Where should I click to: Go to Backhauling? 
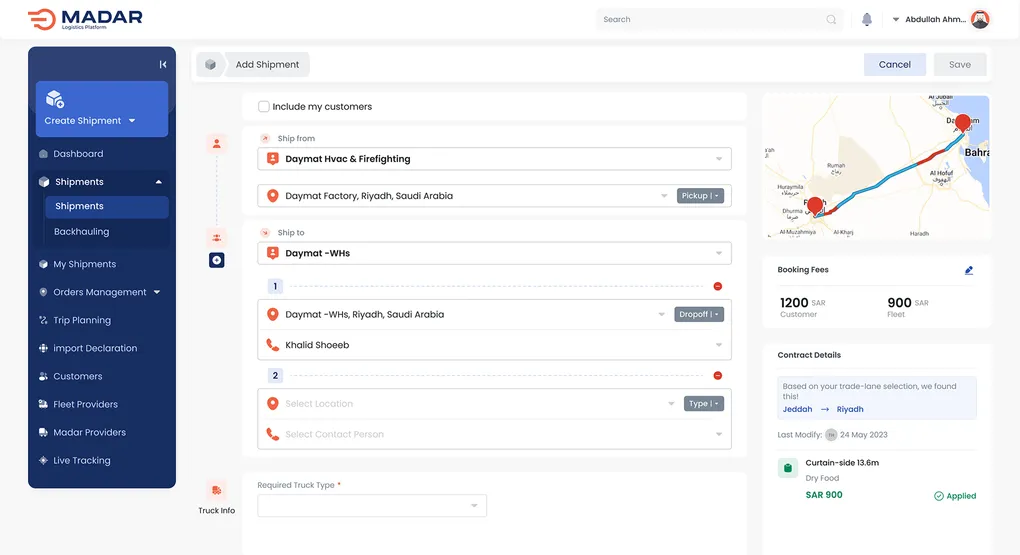point(81,232)
